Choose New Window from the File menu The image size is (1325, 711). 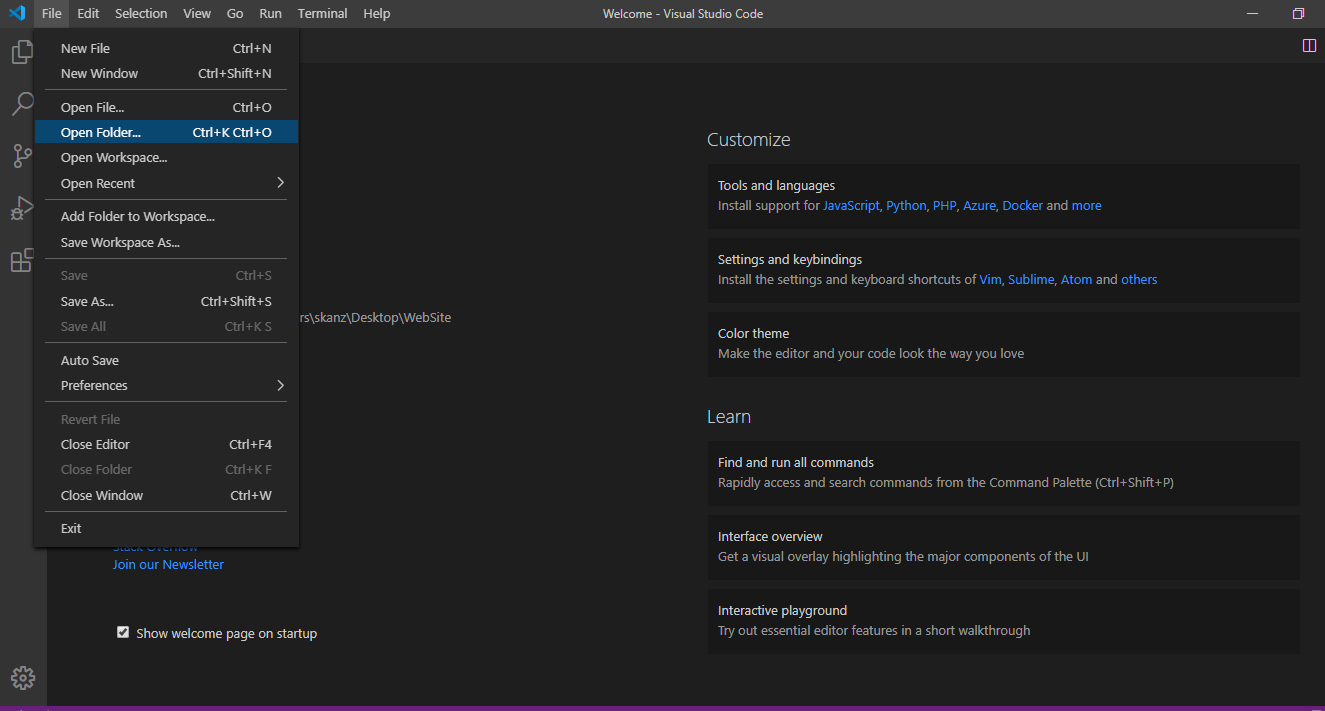[x=166, y=73]
